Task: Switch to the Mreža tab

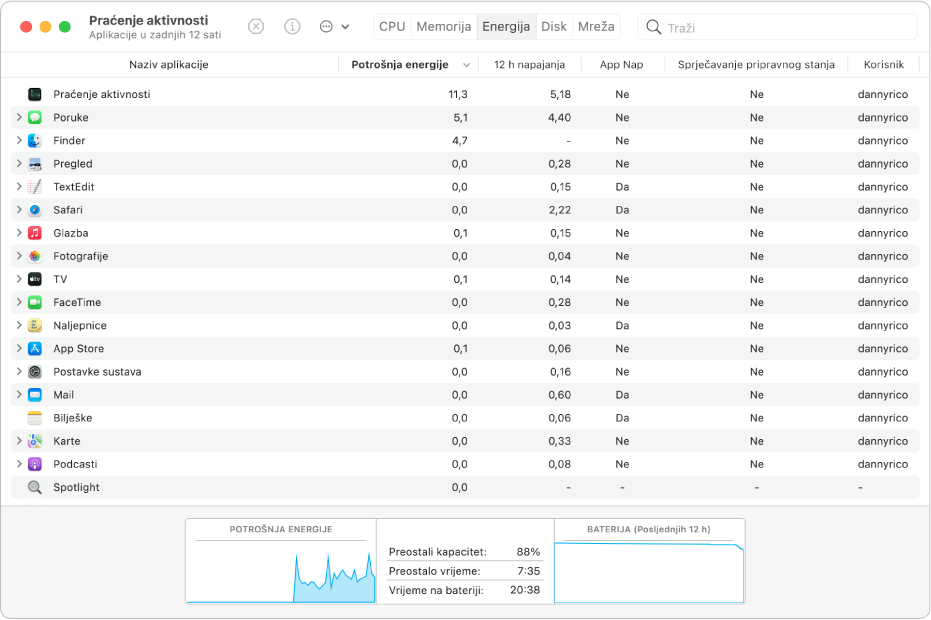Action: [596, 27]
